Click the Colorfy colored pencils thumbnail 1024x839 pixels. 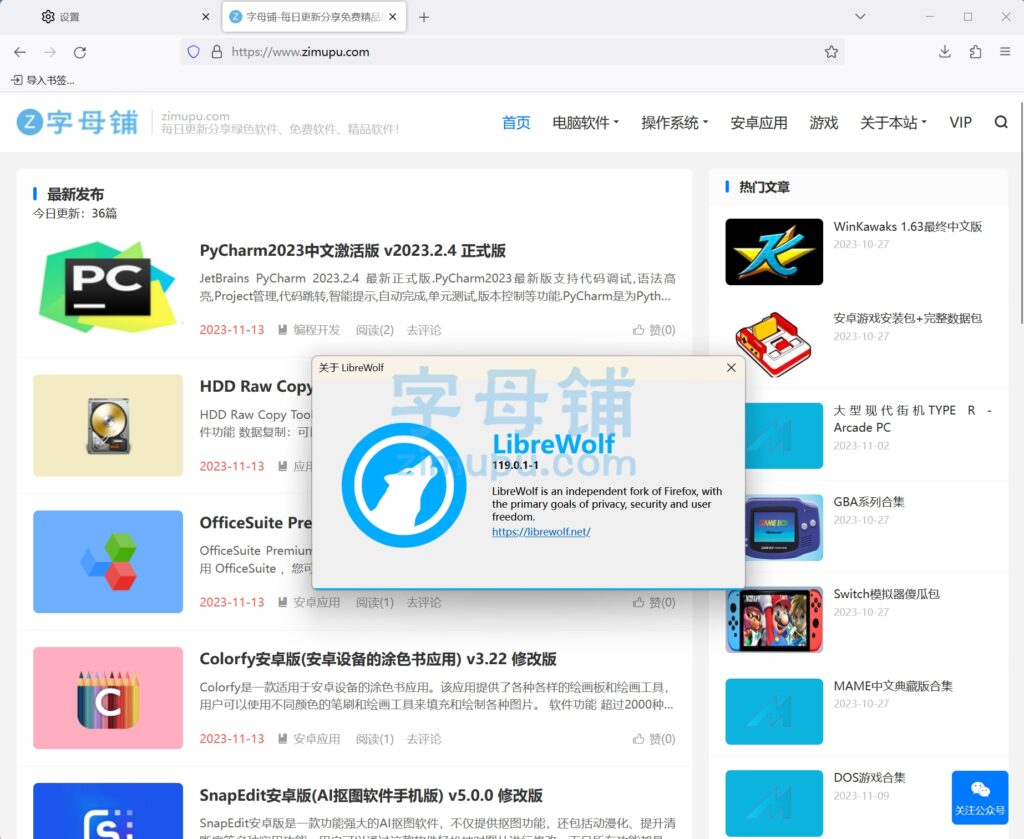pos(108,698)
